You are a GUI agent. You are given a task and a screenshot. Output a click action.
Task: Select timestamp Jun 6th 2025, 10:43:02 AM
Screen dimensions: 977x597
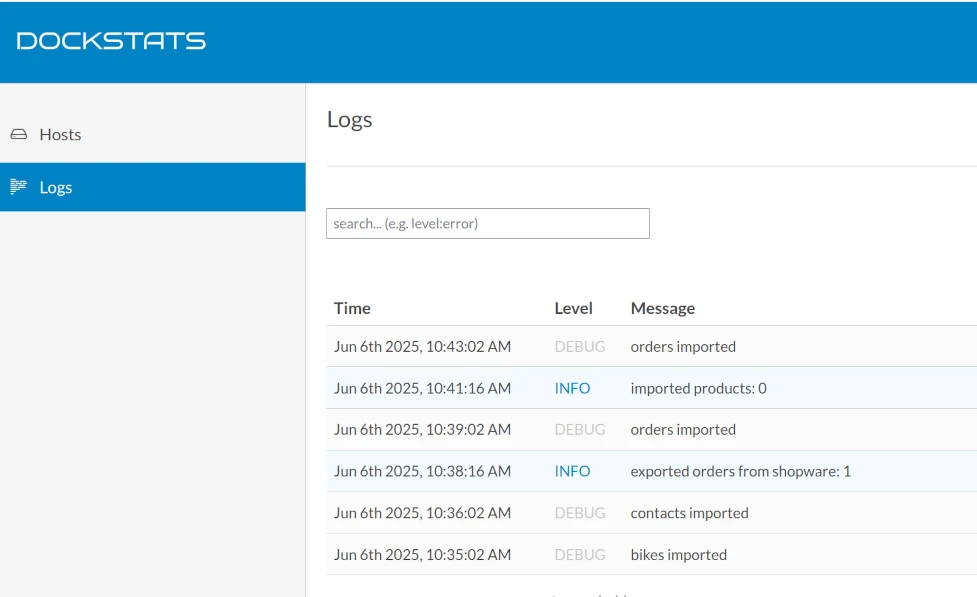pos(422,346)
